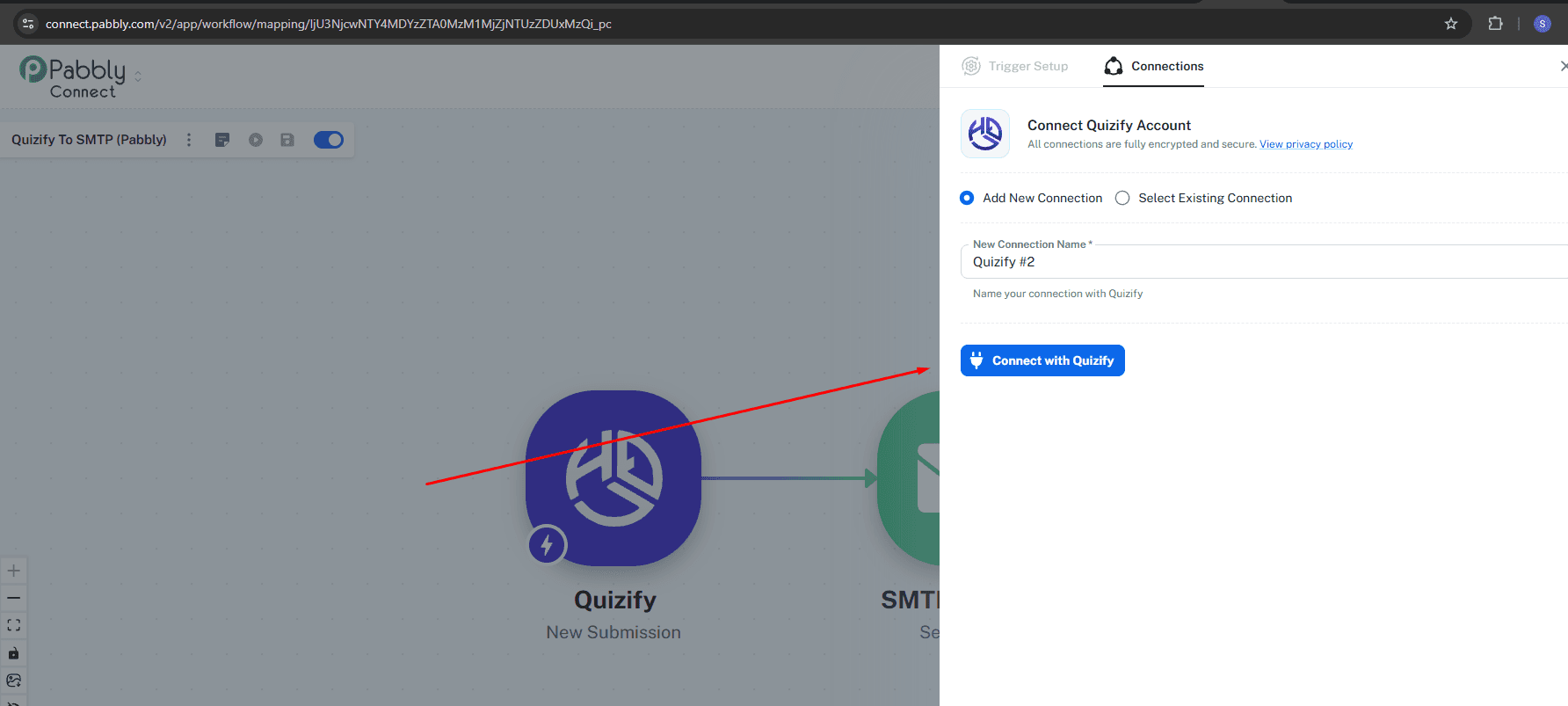This screenshot has height=706, width=1568.
Task: Open the workflow notes icon
Action: (x=222, y=140)
